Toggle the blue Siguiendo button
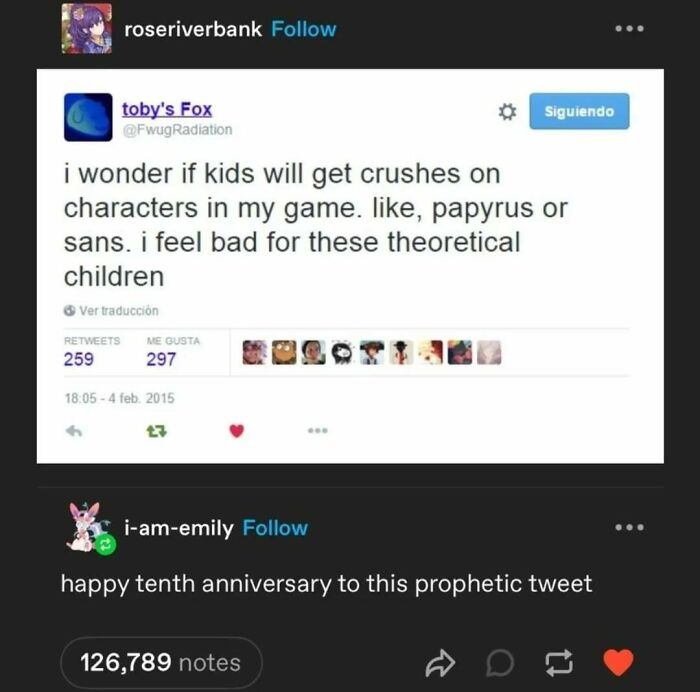This screenshot has height=692, width=700. pos(579,112)
